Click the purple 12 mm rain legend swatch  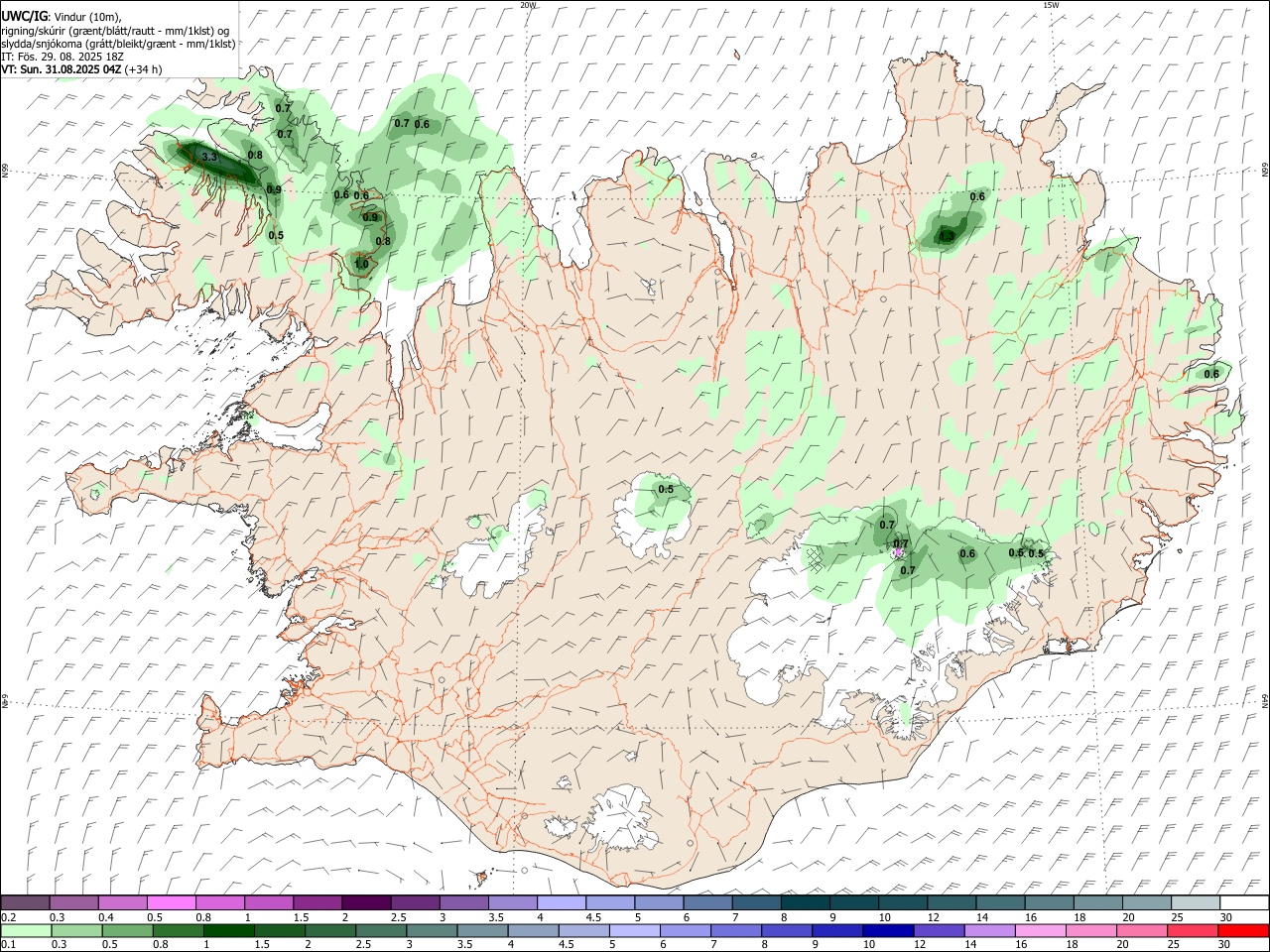937,930
